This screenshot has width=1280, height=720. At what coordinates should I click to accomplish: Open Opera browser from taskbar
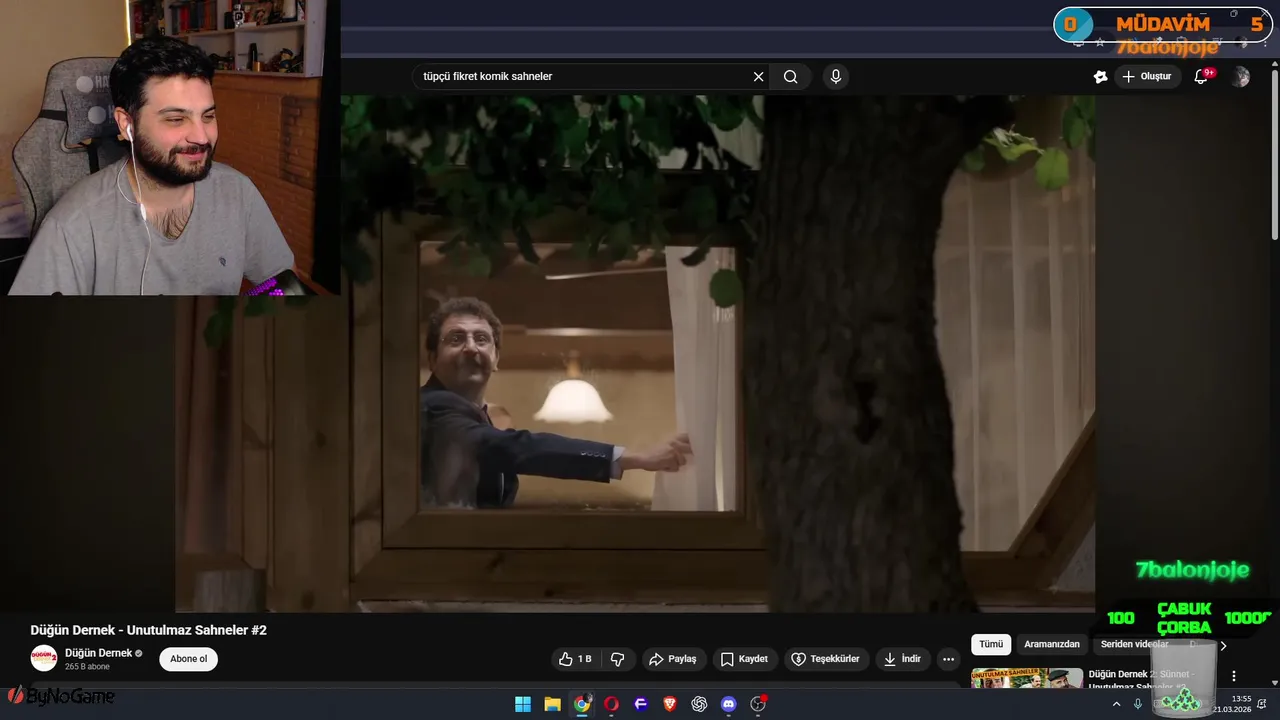(611, 704)
